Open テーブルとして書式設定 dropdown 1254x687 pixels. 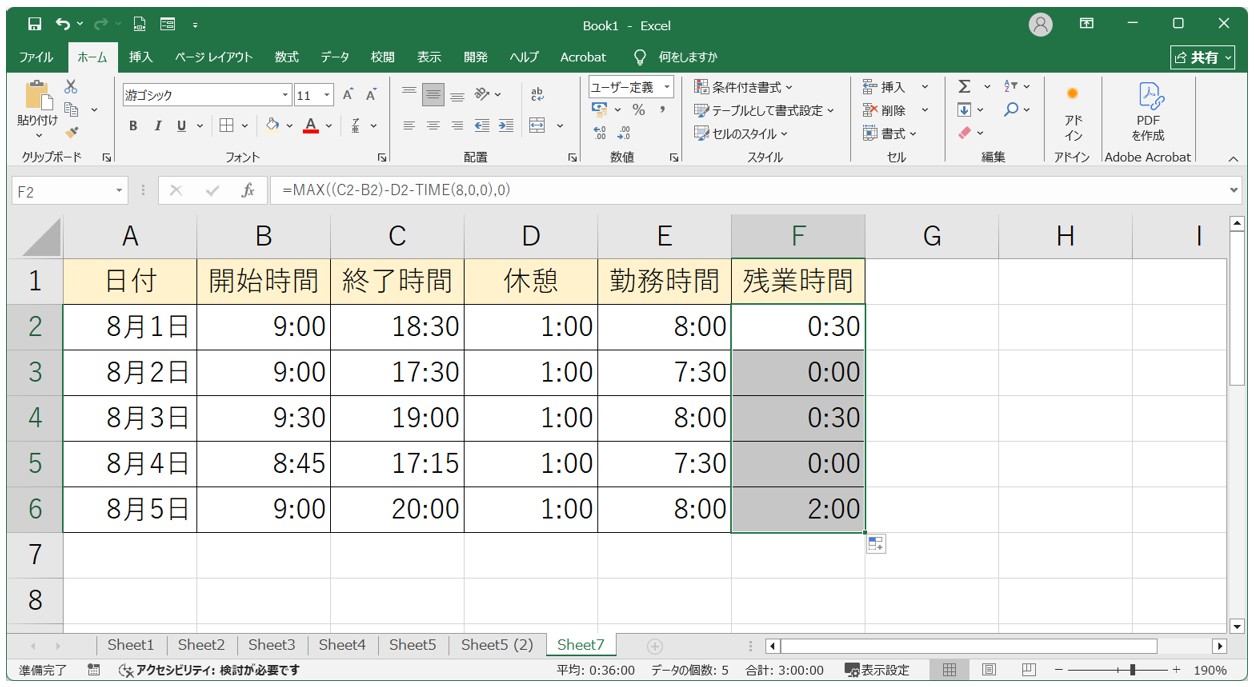(765, 110)
